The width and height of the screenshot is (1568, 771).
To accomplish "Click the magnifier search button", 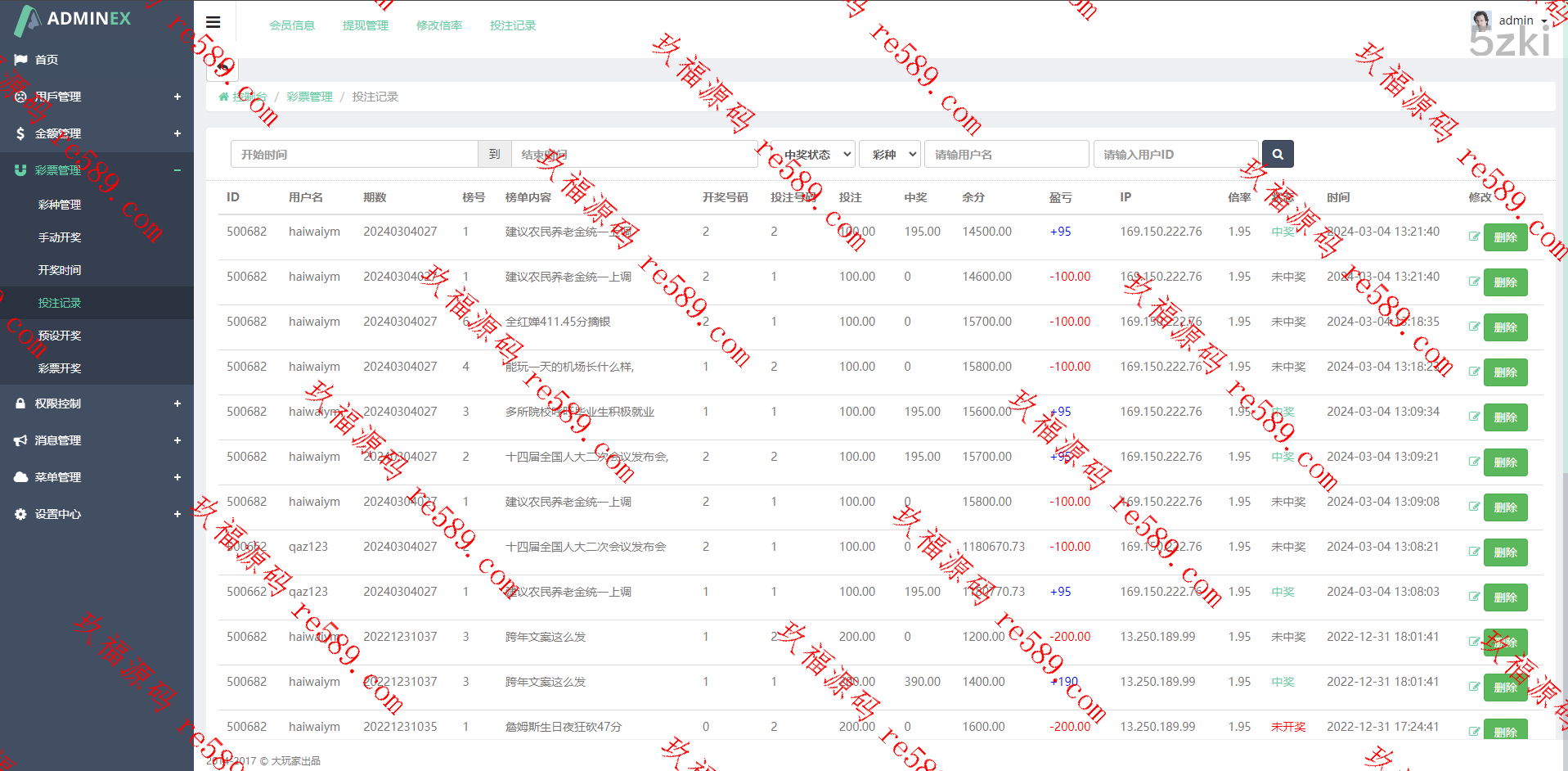I will tap(1277, 154).
